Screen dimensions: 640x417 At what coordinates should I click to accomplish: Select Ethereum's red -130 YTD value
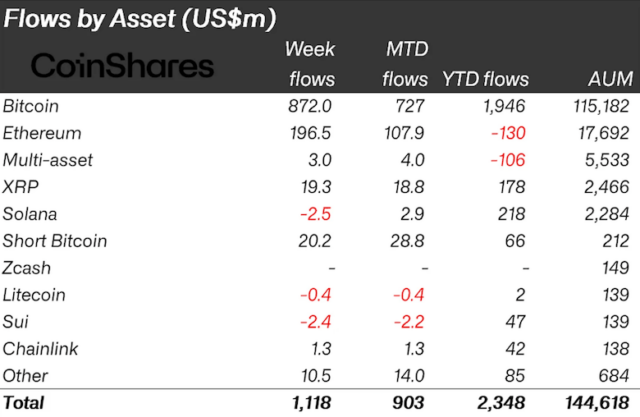[507, 132]
